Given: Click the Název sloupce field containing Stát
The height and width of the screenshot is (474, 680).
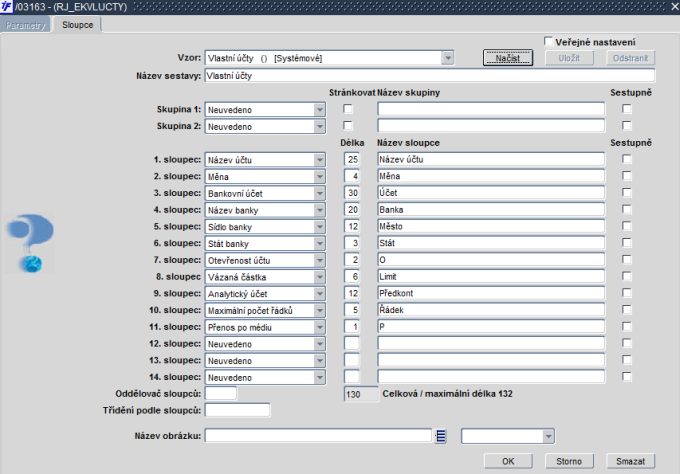Looking at the screenshot, I should [491, 243].
